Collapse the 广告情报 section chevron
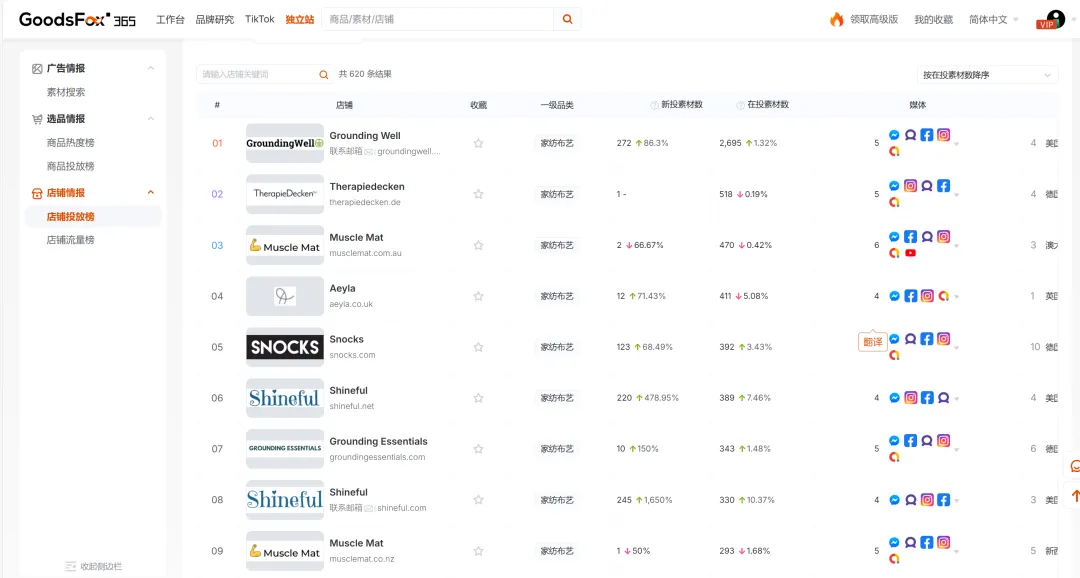 click(150, 68)
